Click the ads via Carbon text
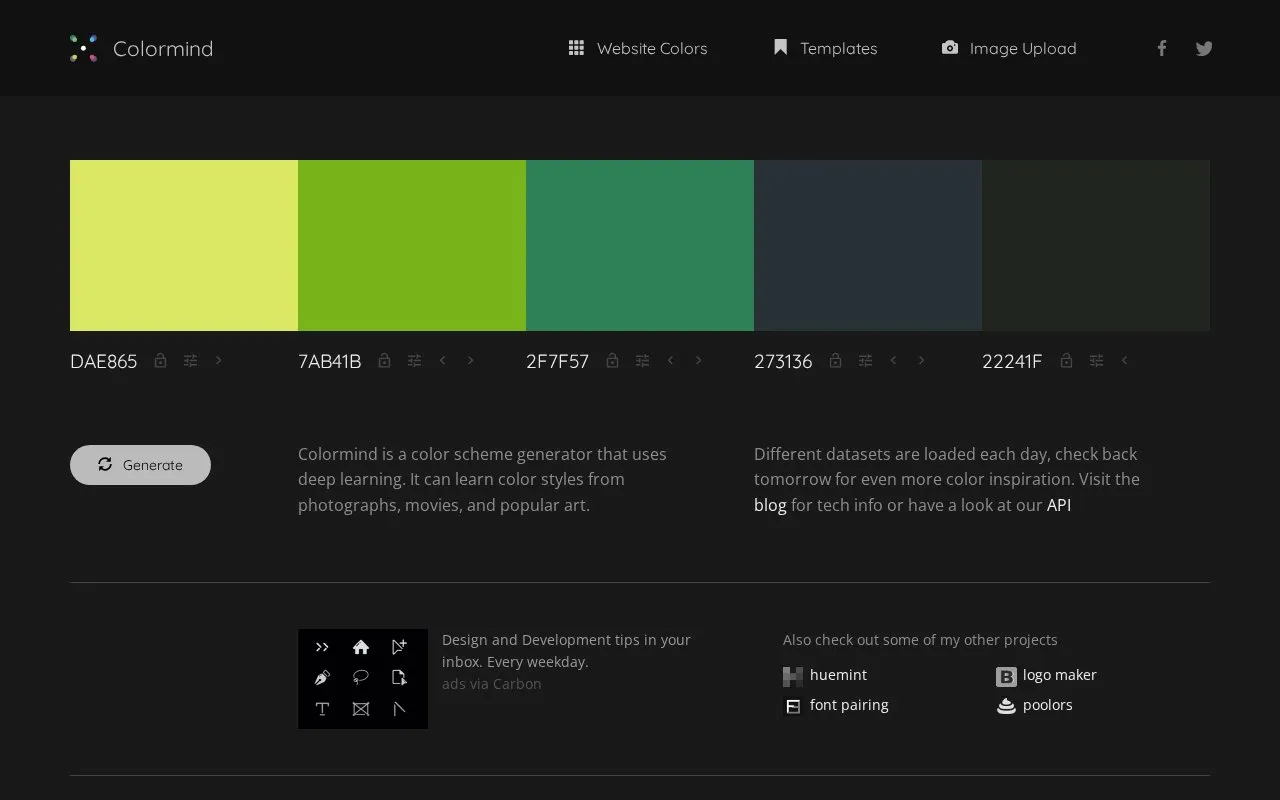The image size is (1280, 800). tap(492, 684)
